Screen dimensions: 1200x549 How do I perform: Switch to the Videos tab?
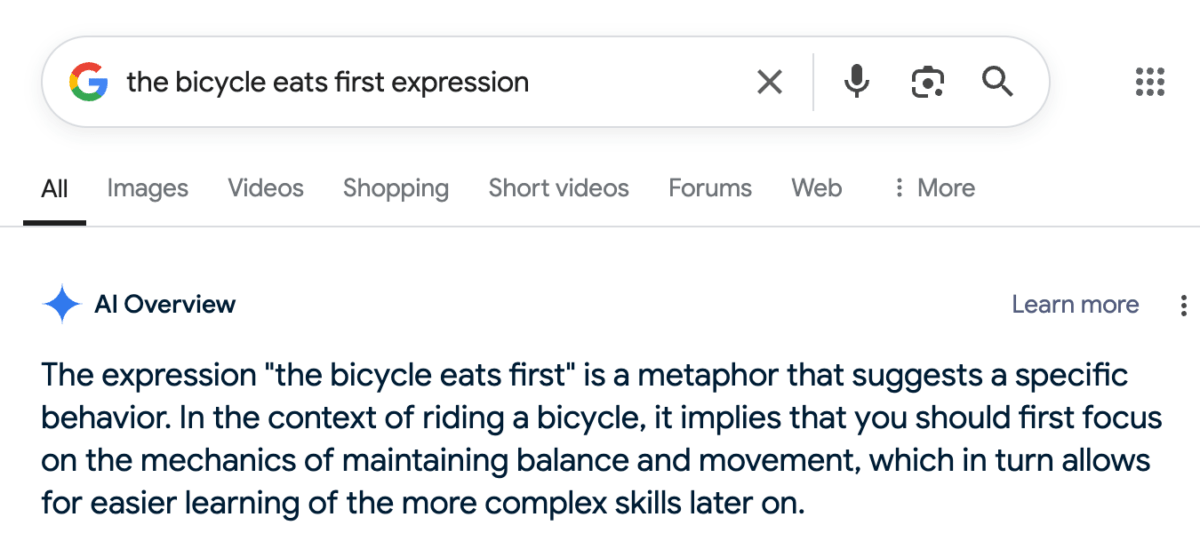pyautogui.click(x=265, y=188)
